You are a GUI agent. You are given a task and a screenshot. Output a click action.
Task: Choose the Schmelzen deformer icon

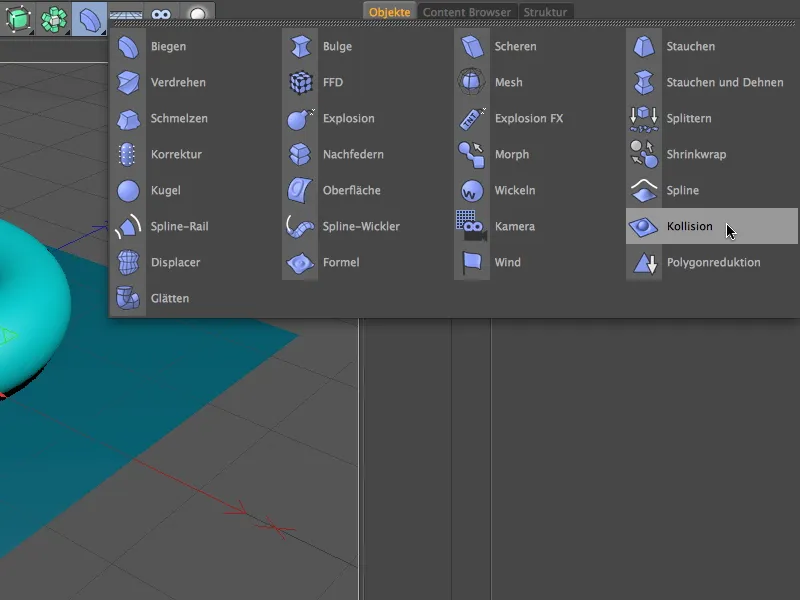pos(128,118)
